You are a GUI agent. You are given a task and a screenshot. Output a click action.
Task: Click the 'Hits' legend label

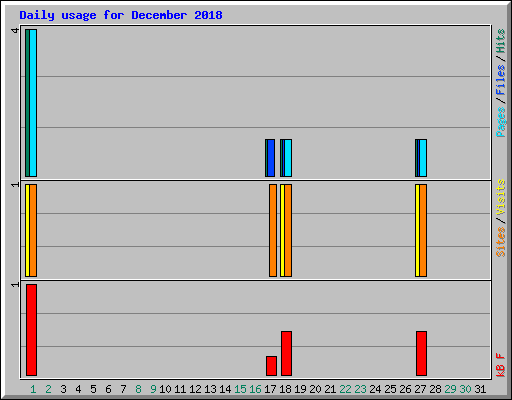[x=501, y=41]
